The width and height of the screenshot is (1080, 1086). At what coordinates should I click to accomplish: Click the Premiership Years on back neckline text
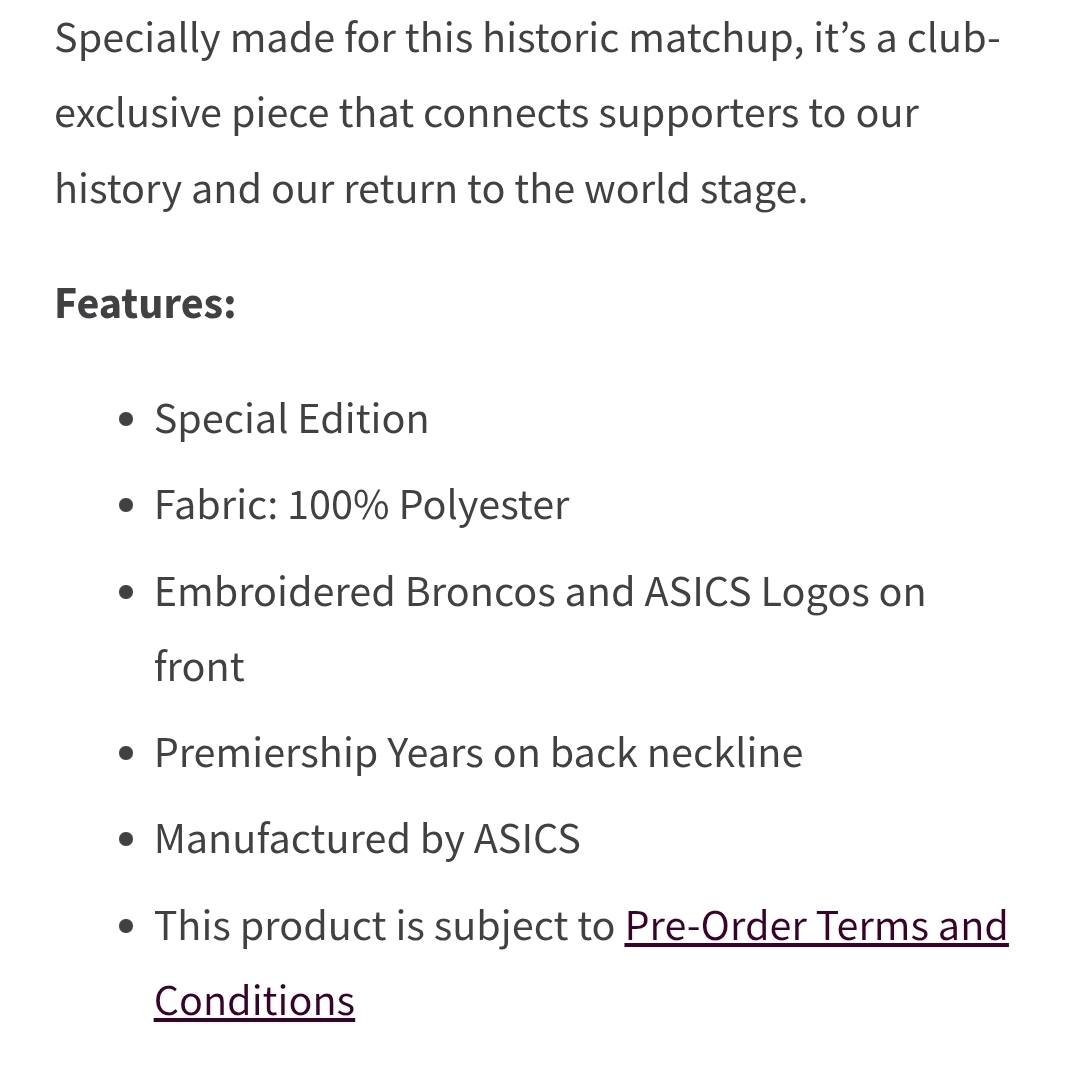tap(479, 753)
